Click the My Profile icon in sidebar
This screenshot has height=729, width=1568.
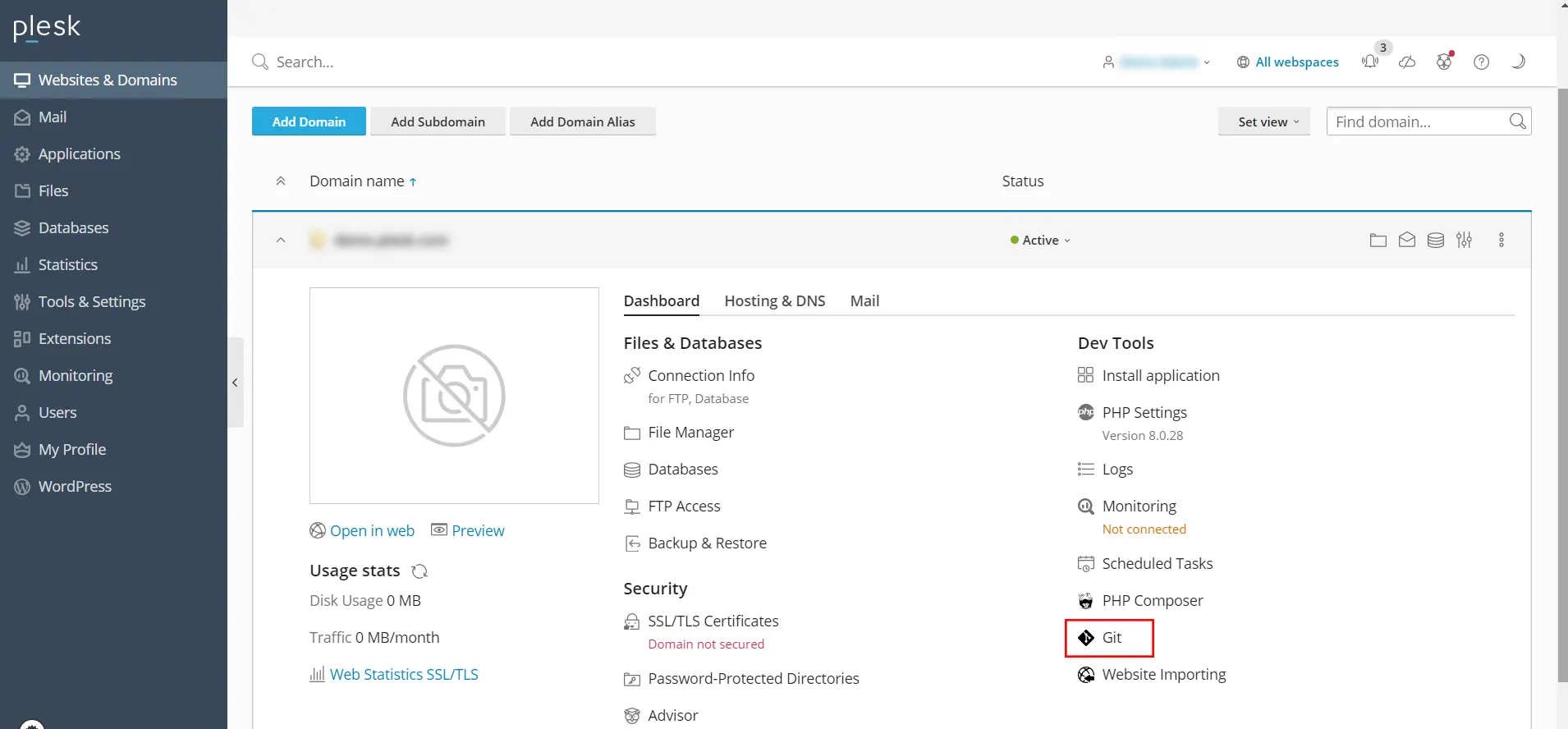point(22,449)
